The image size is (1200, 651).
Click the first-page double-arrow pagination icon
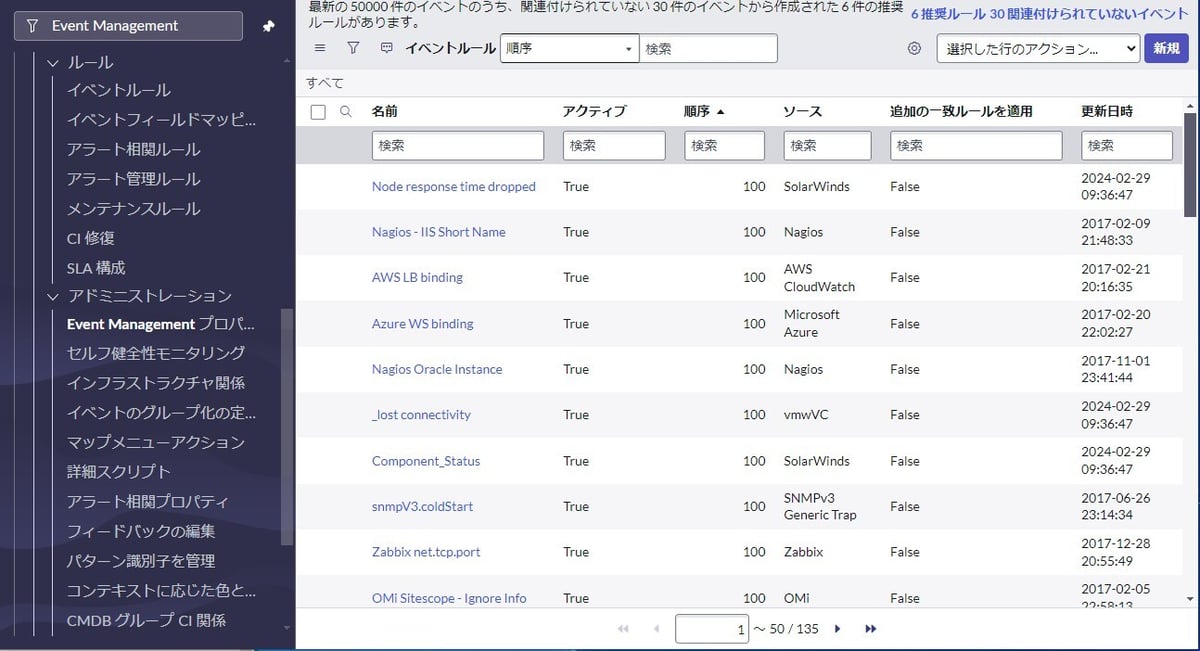pos(623,628)
